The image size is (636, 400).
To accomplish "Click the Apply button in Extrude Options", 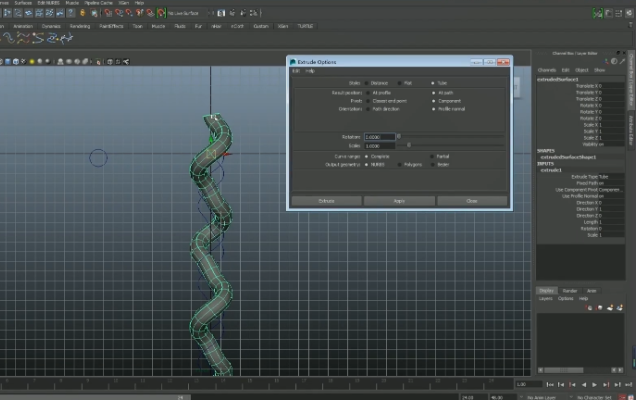I will click(398, 201).
